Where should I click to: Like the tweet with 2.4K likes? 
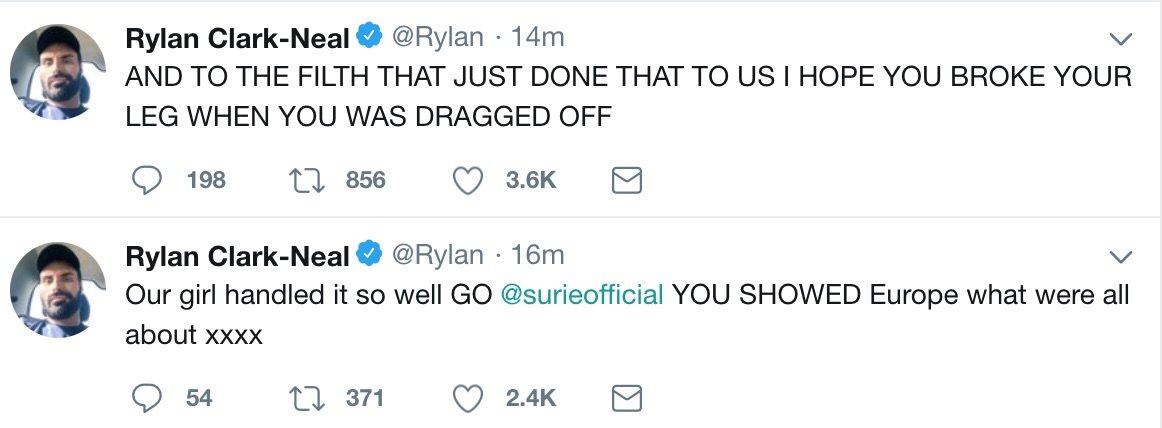[468, 398]
